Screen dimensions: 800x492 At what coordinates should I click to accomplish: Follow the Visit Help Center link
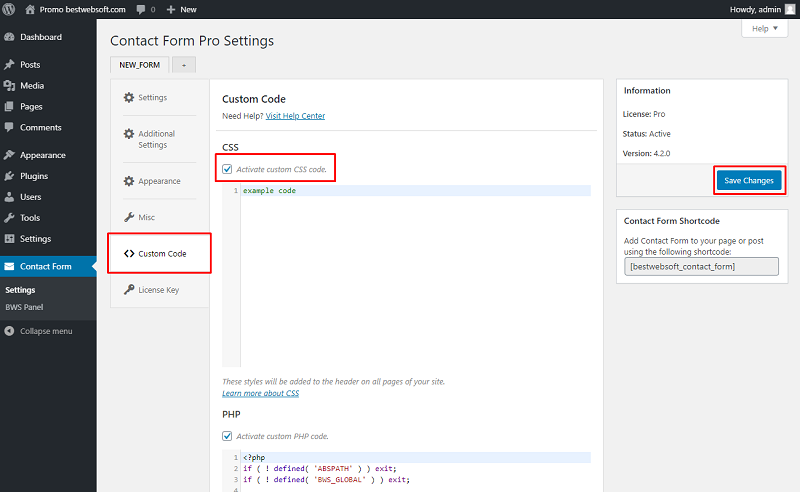295,116
